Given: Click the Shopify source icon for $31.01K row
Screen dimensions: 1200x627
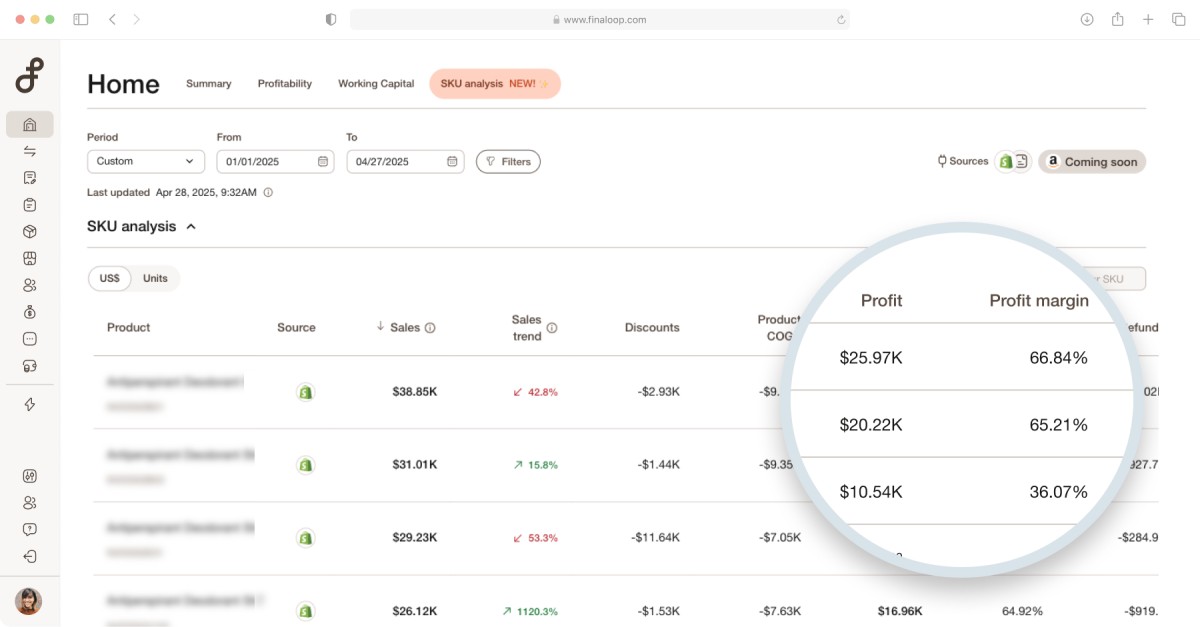Looking at the screenshot, I should pos(306,465).
